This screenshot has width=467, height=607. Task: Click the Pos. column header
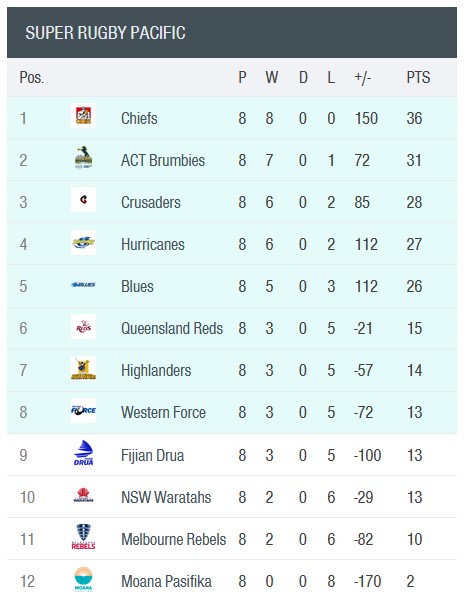[32, 77]
